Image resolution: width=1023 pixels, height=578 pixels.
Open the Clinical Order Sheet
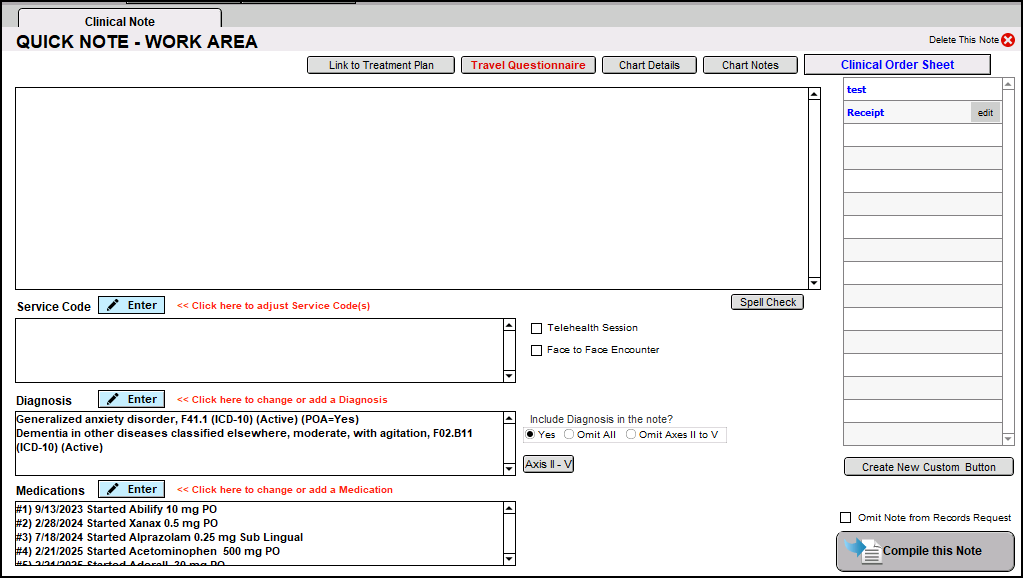point(897,65)
